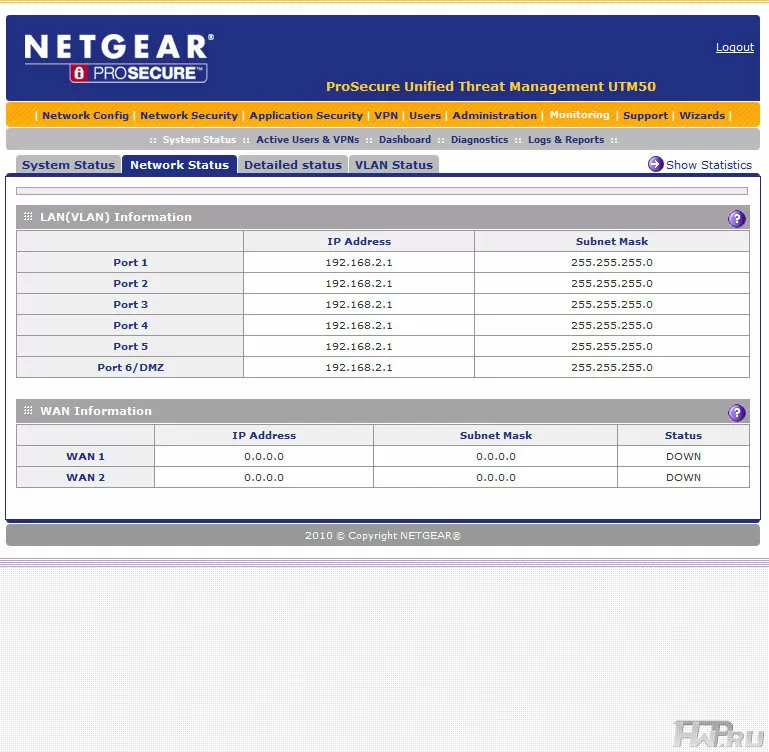Viewport: 769px width, 752px height.
Task: Select the Monitoring menu
Action: coord(579,115)
